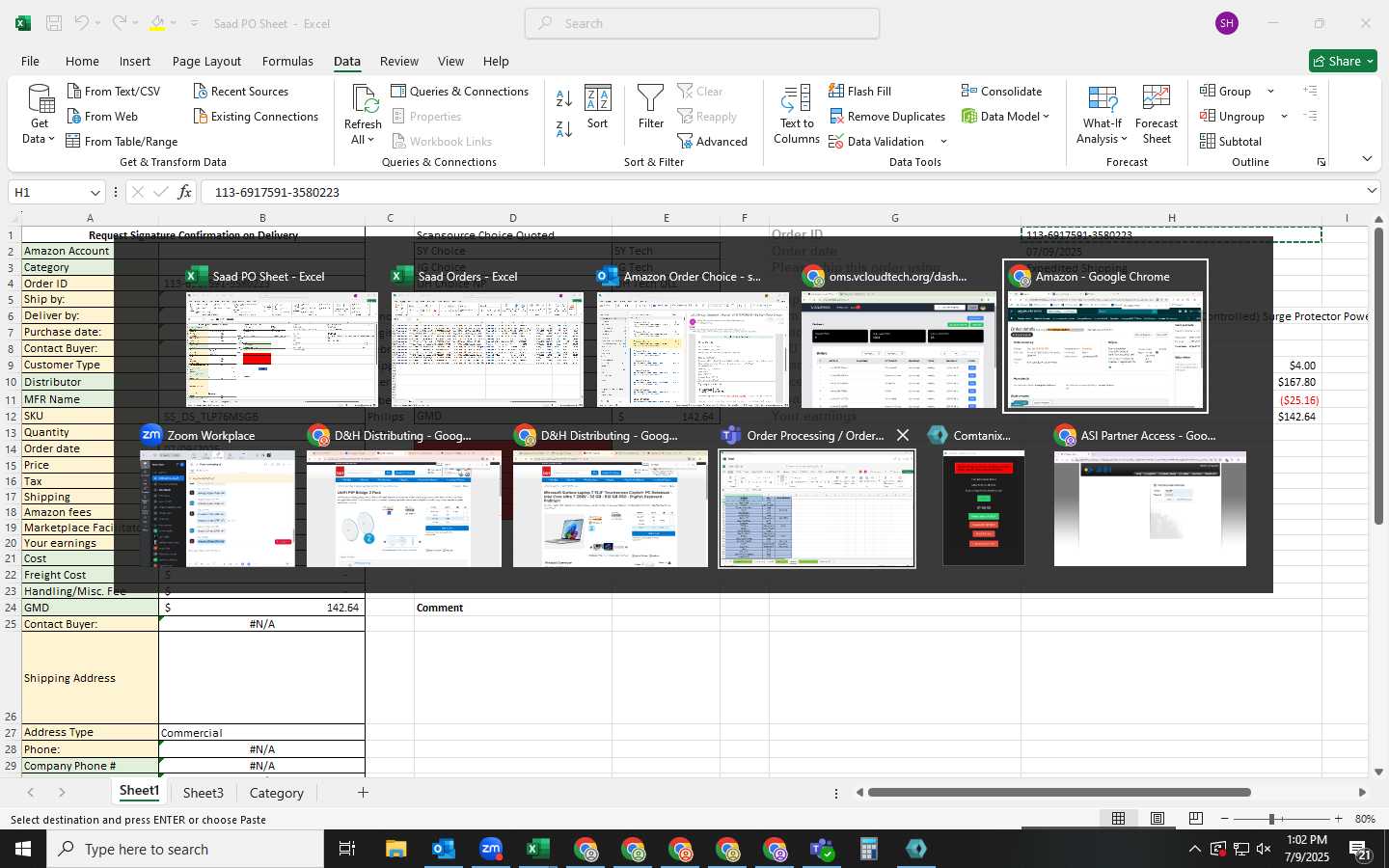Screen dimensions: 1389x868
Task: Select Normal view in status bar
Action: click(x=1118, y=818)
